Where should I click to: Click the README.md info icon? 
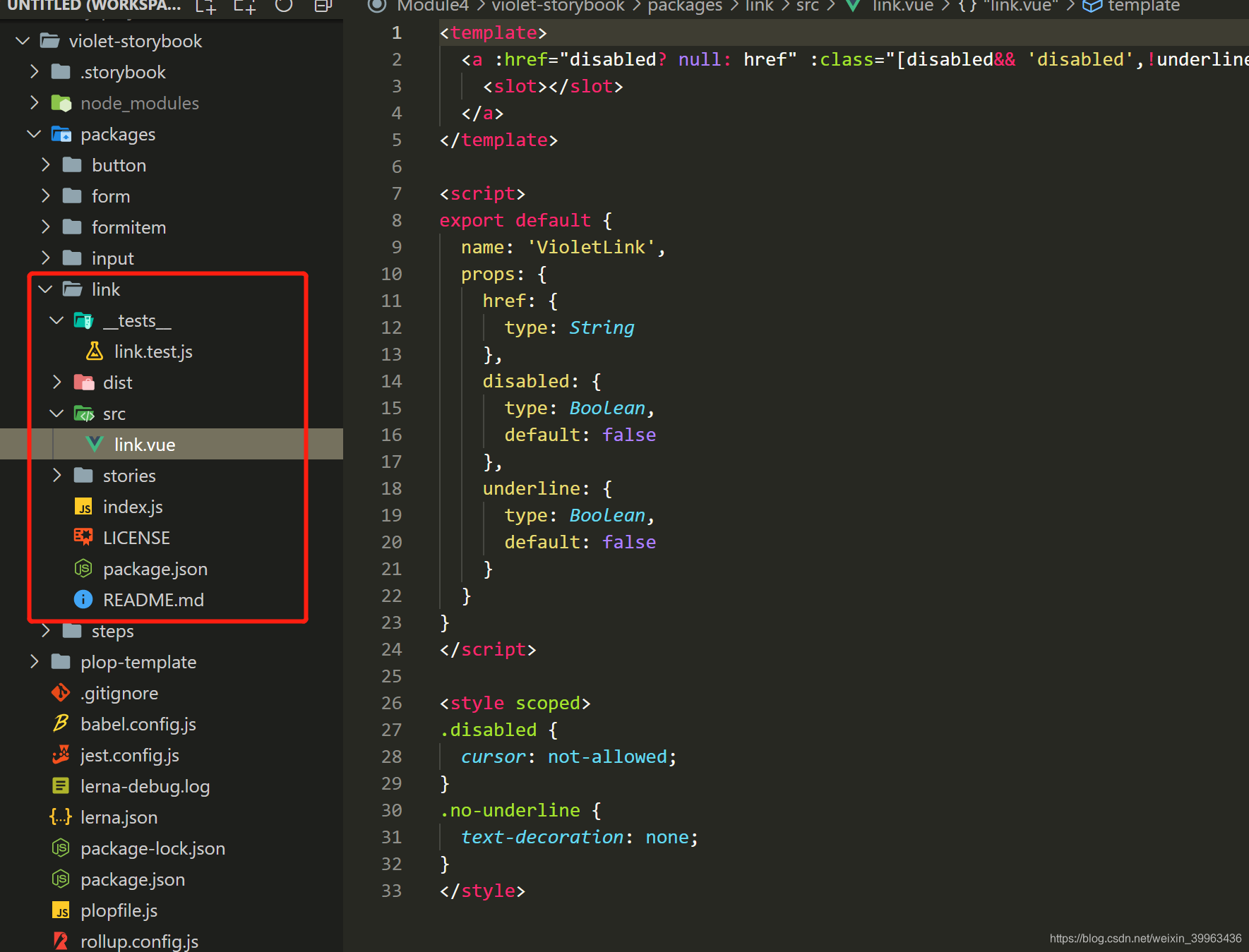83,599
